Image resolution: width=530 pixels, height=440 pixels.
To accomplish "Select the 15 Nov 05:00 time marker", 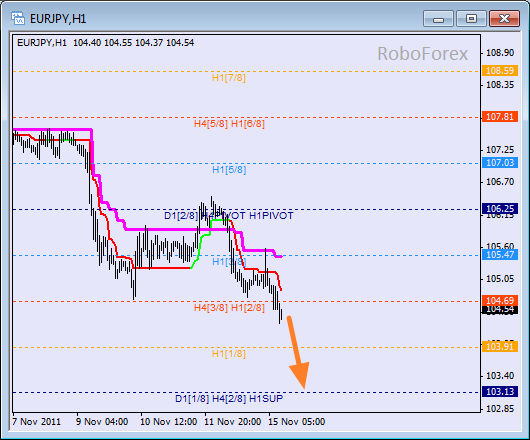I will pos(296,422).
